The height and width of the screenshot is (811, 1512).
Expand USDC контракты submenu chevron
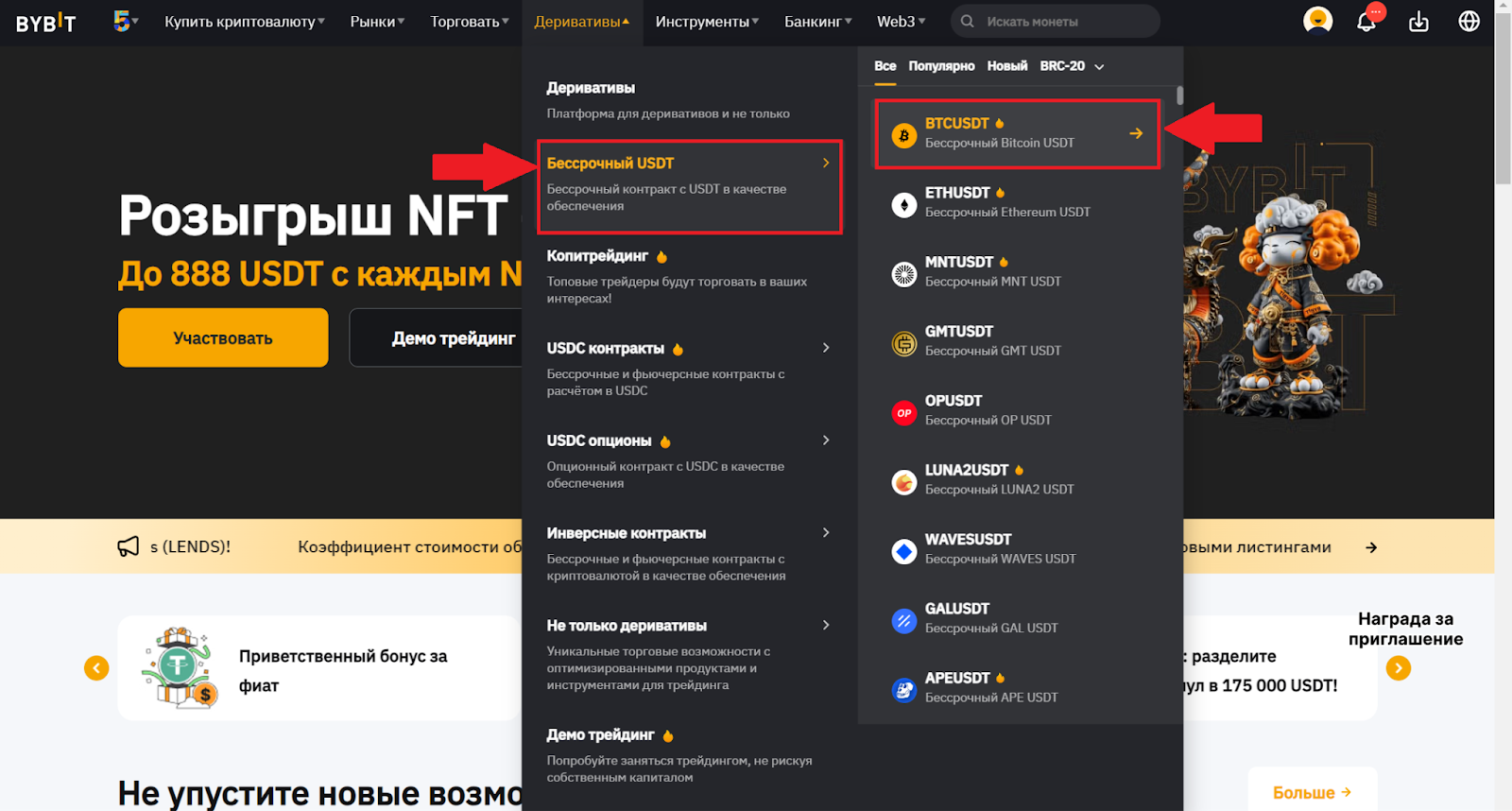click(x=826, y=348)
